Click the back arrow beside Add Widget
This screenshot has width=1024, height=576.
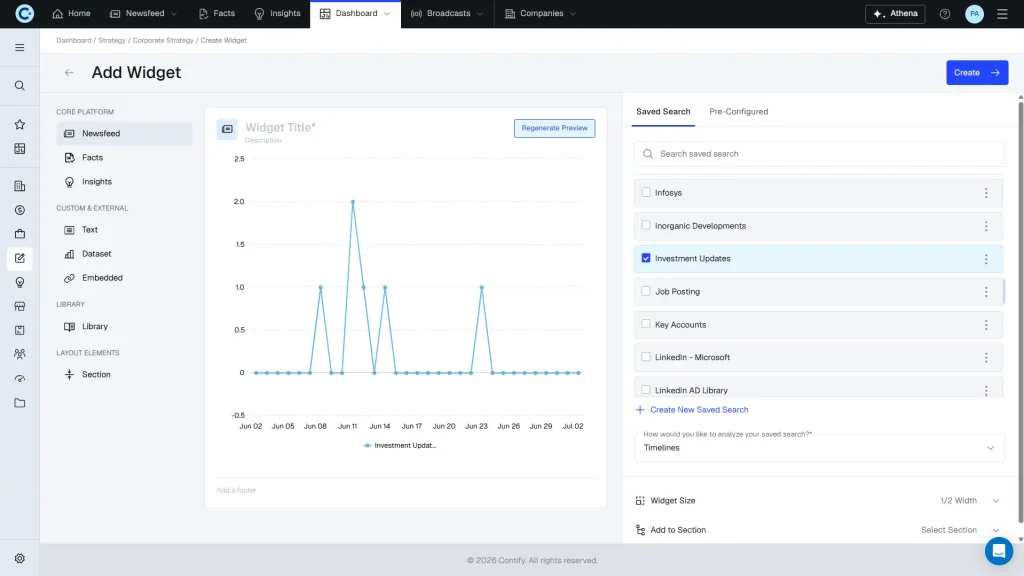[x=69, y=72]
